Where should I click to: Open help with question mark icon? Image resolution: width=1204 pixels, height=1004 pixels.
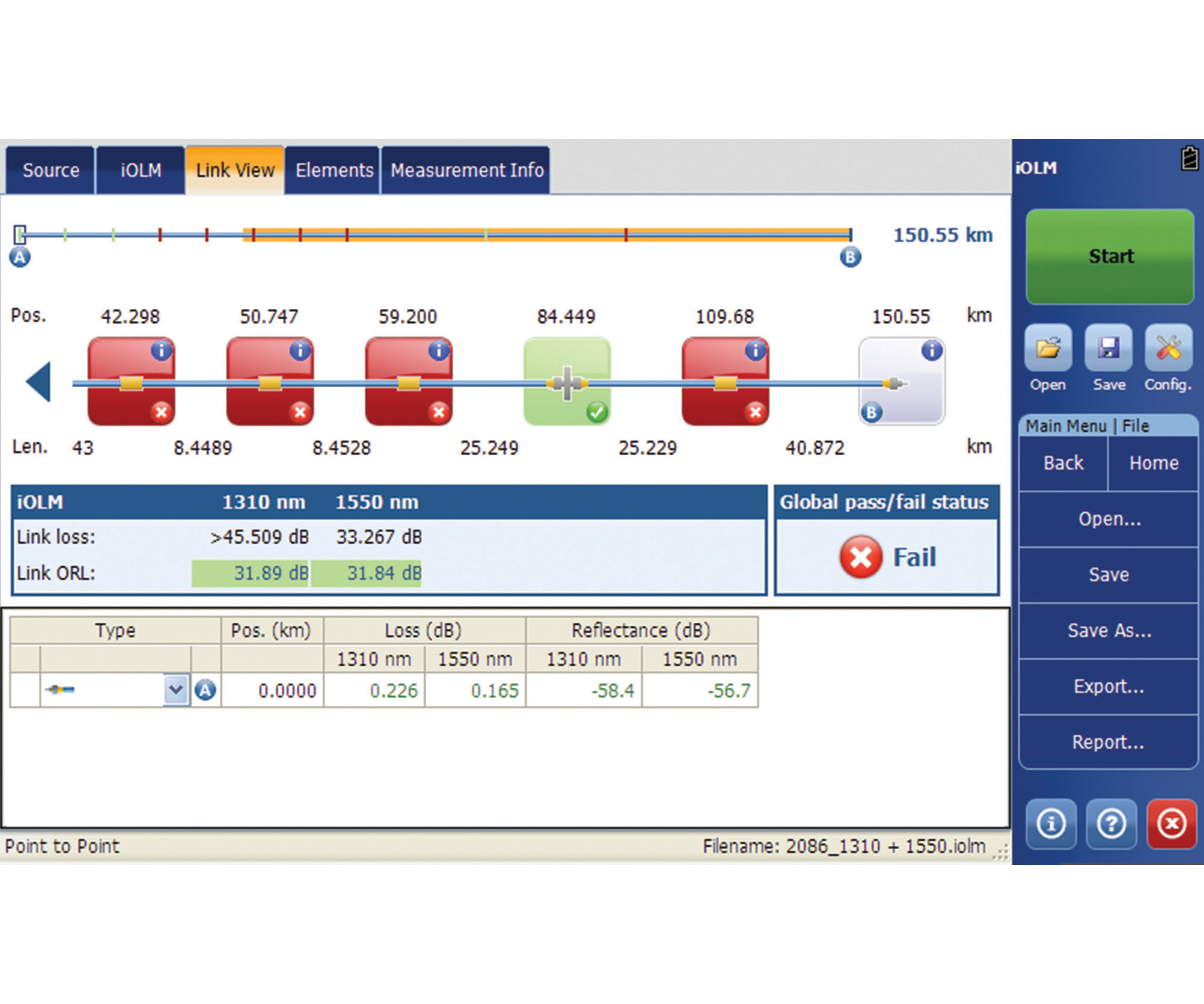pos(1111,823)
